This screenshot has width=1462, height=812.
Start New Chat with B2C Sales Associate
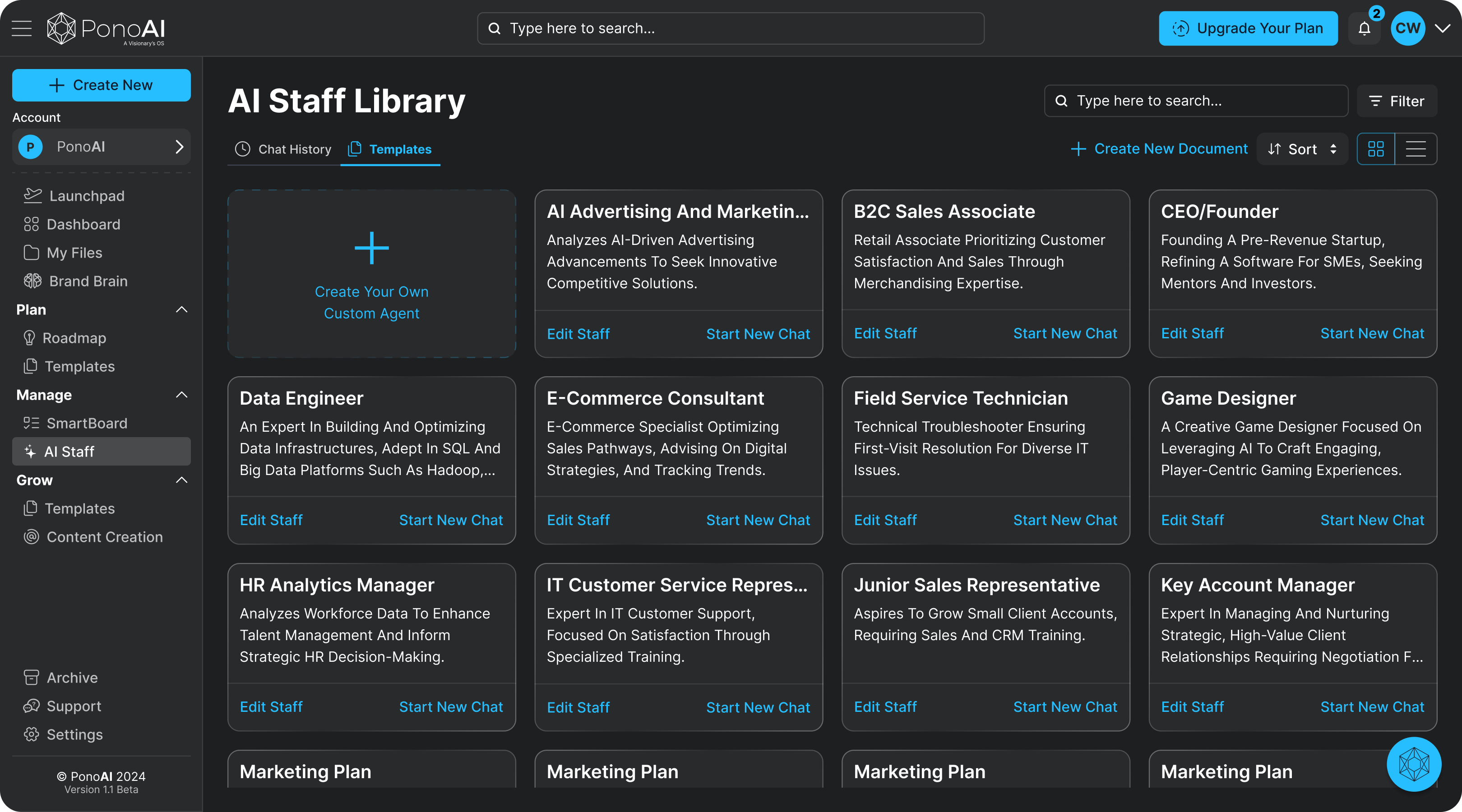click(x=1065, y=333)
